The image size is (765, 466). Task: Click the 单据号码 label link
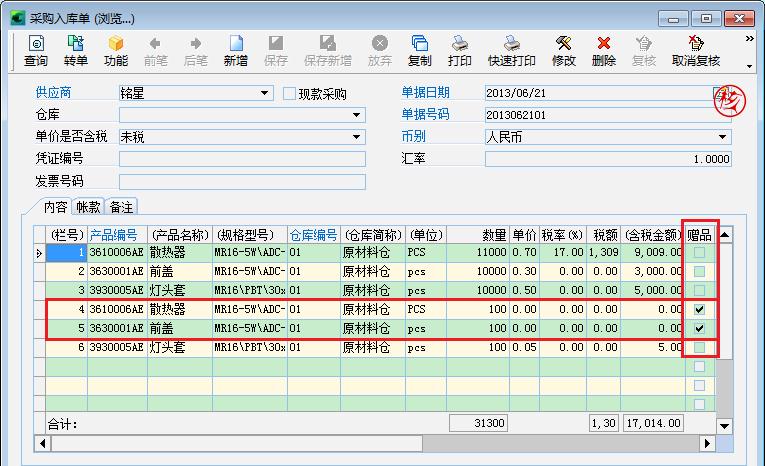click(425, 114)
